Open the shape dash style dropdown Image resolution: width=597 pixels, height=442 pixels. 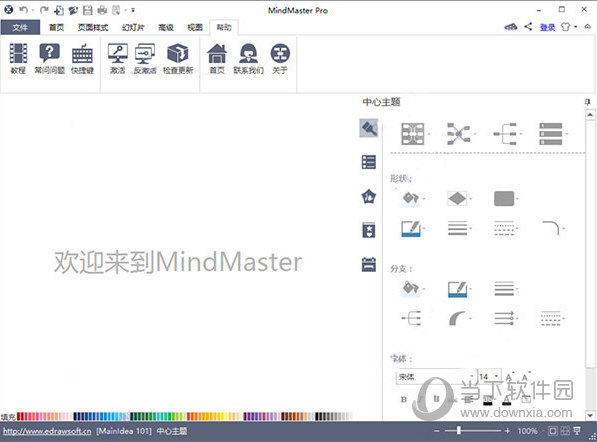(506, 228)
